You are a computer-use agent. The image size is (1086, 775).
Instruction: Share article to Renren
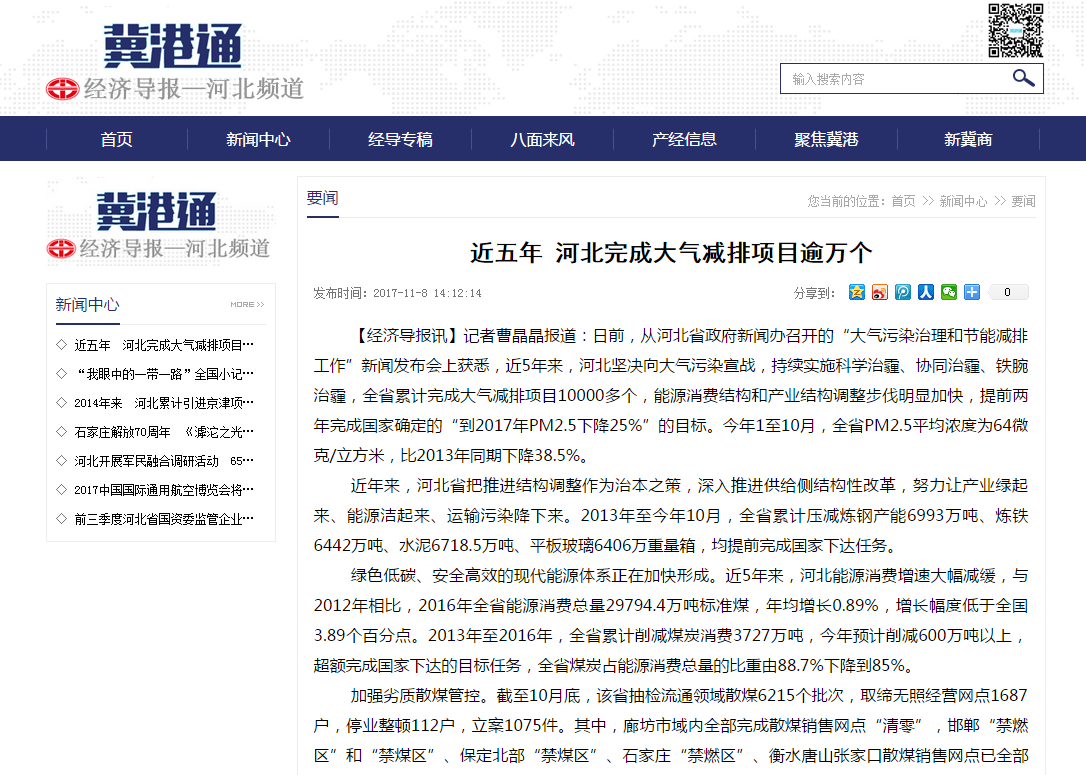coord(926,292)
